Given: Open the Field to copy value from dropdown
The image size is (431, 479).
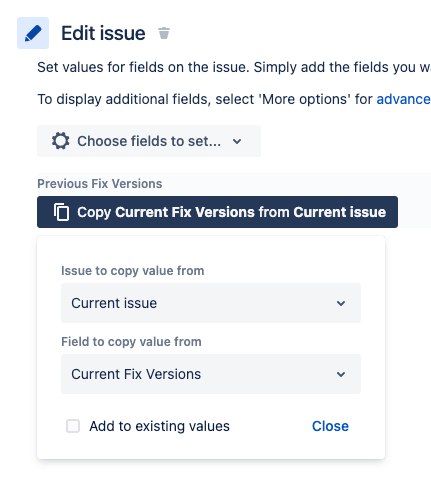Looking at the screenshot, I should [211, 374].
